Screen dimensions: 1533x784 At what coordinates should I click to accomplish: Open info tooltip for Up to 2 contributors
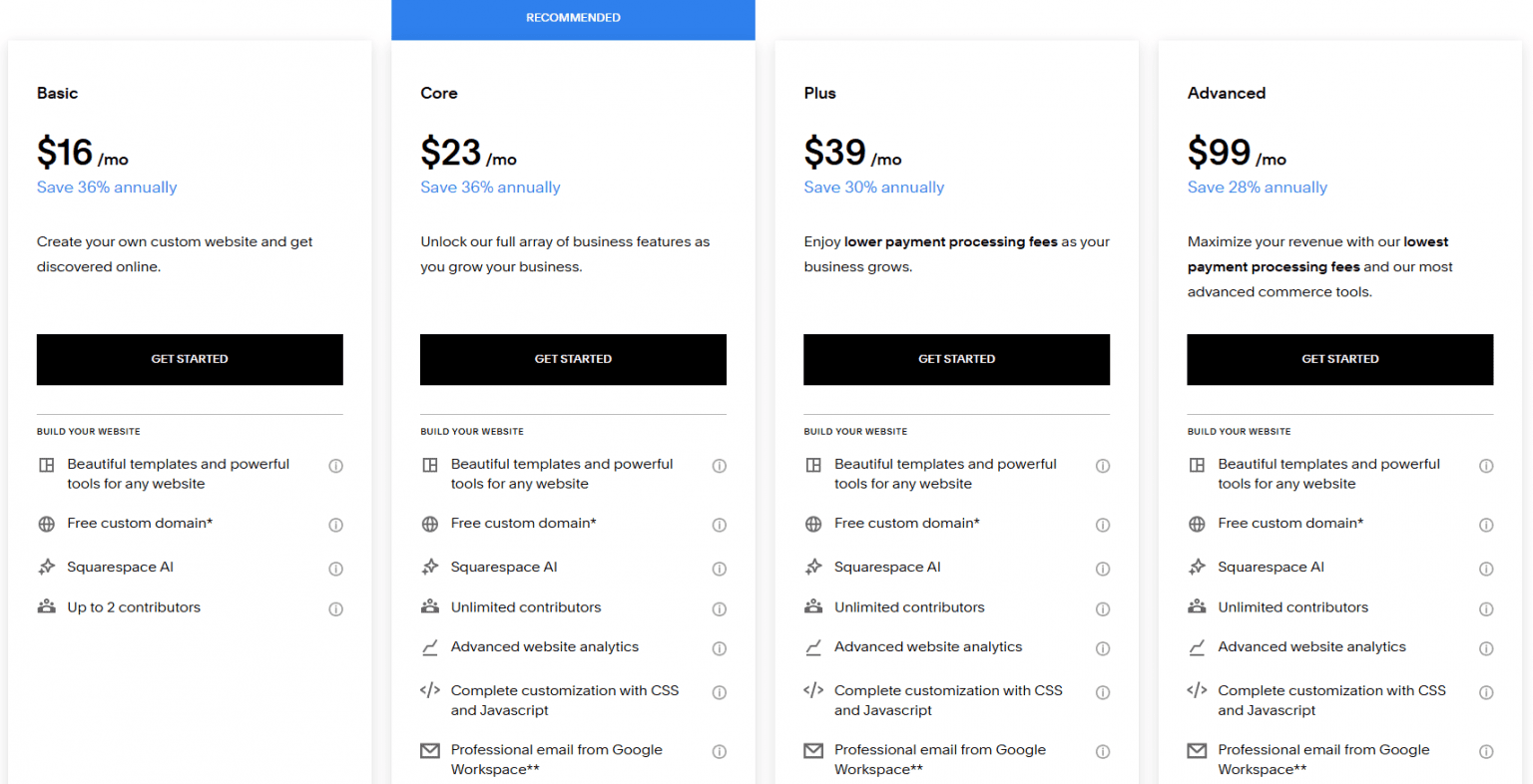pos(336,608)
